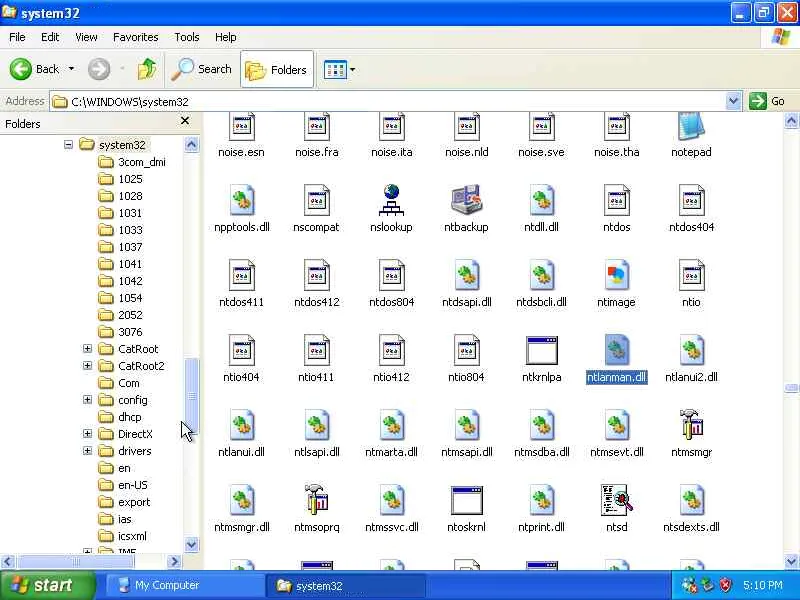Click the clock showing 5:10 PM
The height and width of the screenshot is (600, 800).
(x=763, y=585)
